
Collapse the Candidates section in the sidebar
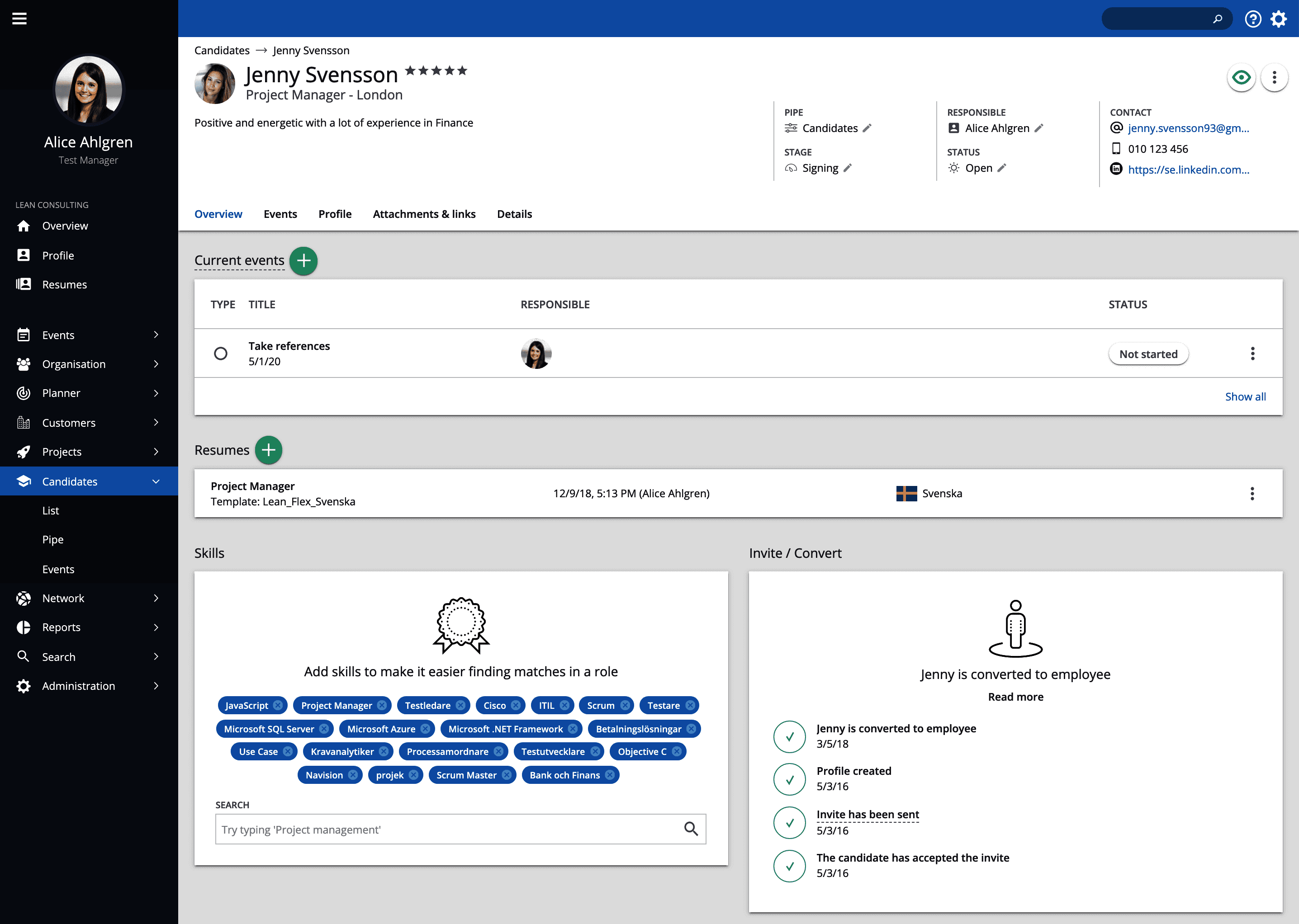156,481
